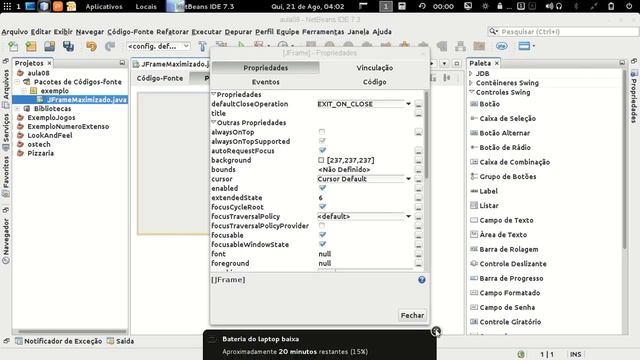This screenshot has height=360, width=640.
Task: Open the Arquivo menu
Action: (x=15, y=31)
